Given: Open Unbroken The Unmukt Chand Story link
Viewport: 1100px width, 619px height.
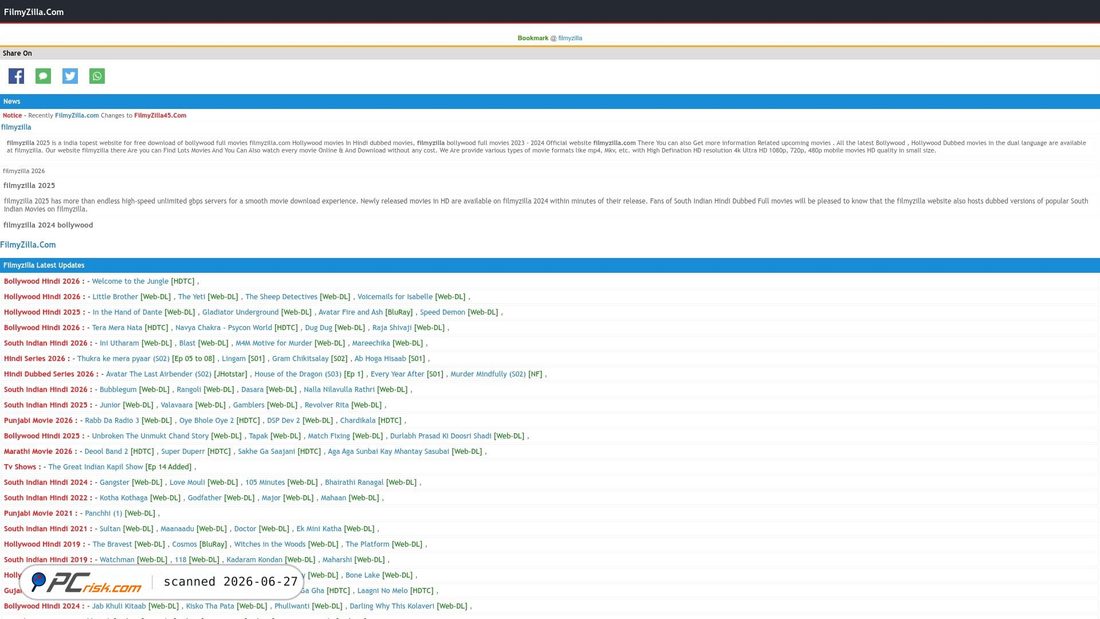Looking at the screenshot, I should coord(150,436).
